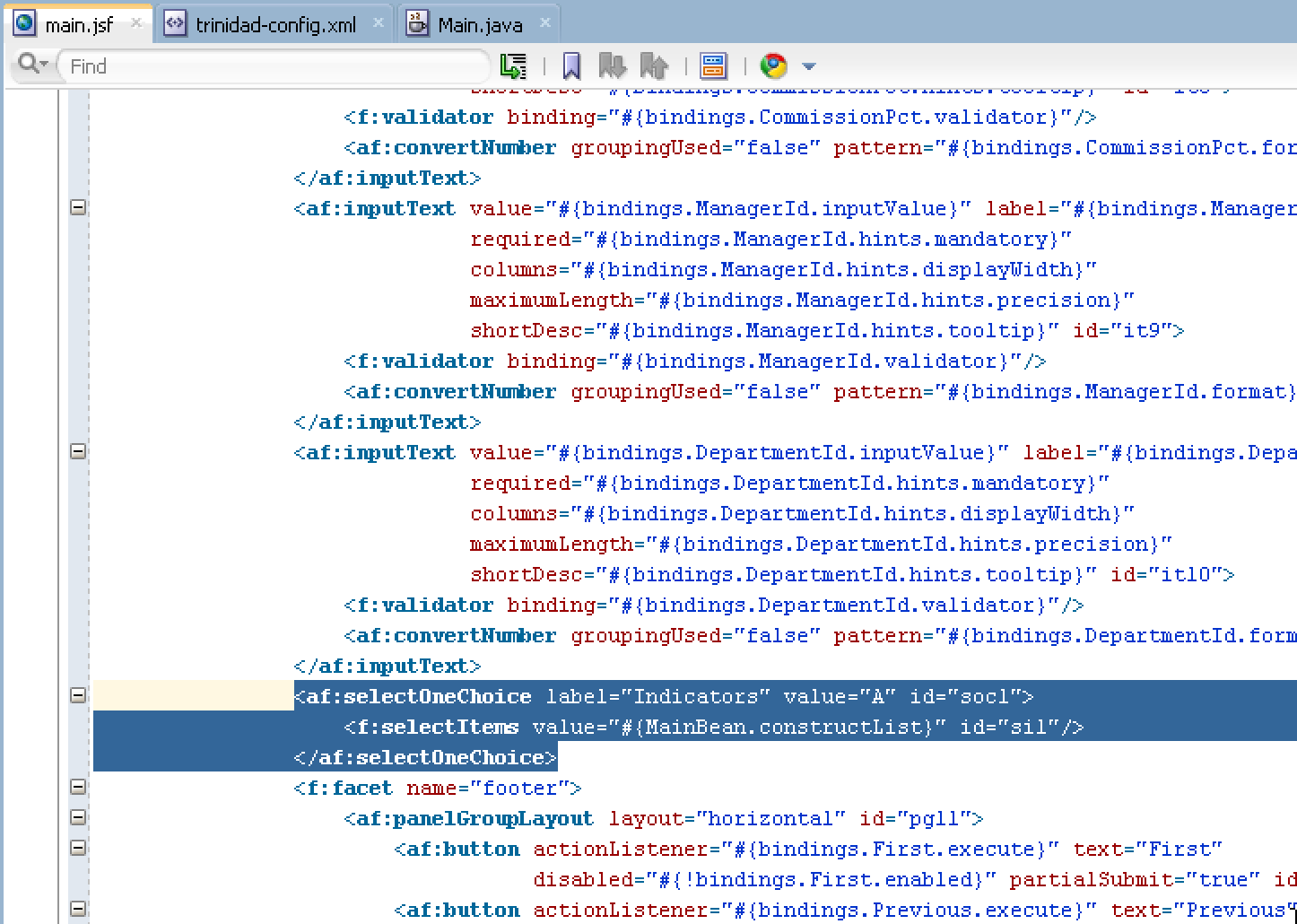Image resolution: width=1297 pixels, height=924 pixels.
Task: Open the Find field search options dropdown
Action: click(x=43, y=65)
